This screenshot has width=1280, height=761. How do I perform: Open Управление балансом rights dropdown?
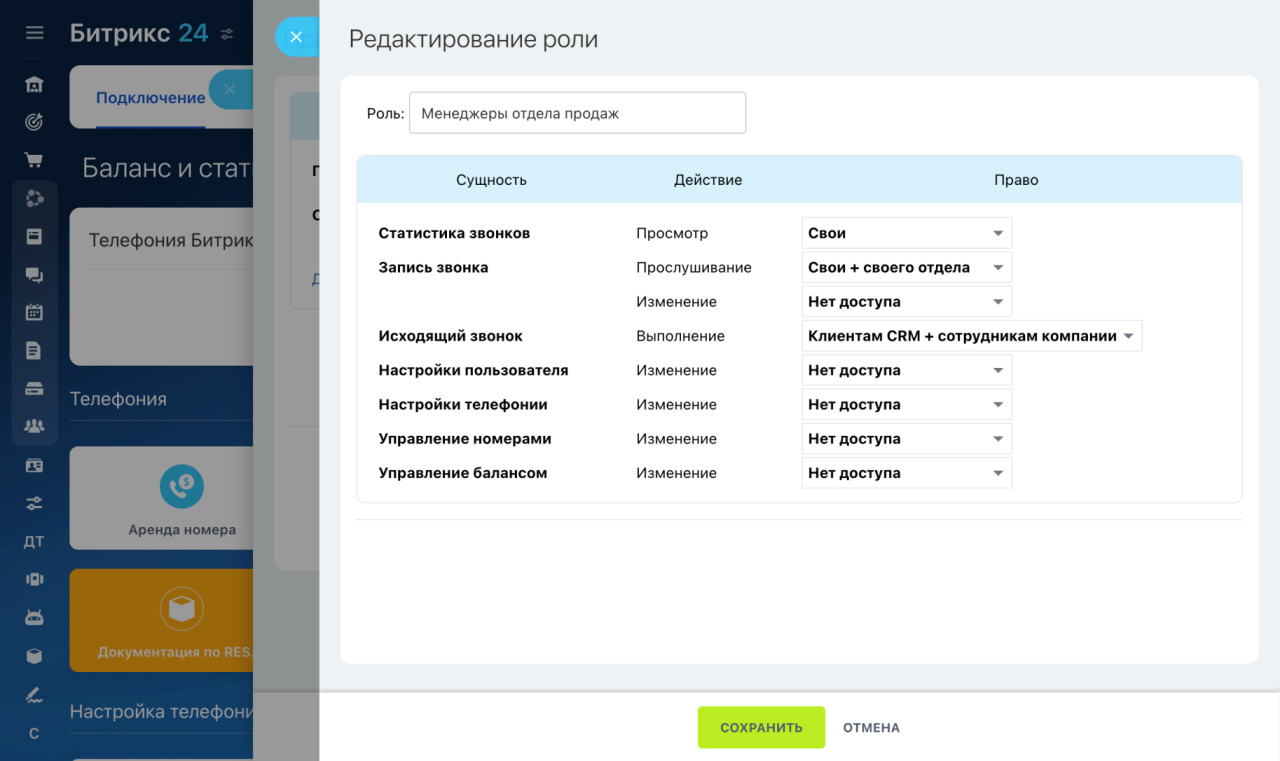pos(907,473)
